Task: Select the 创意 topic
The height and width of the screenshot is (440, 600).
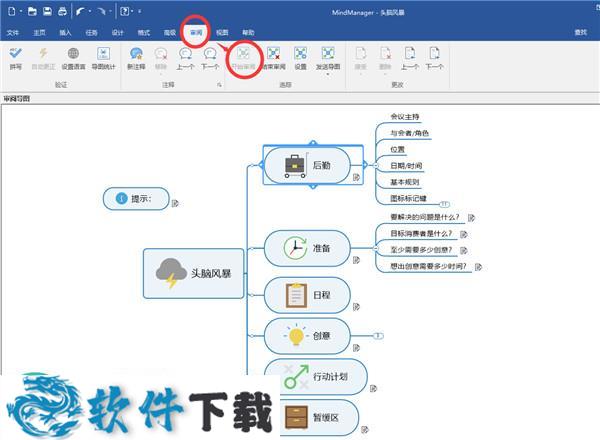Action: point(307,336)
